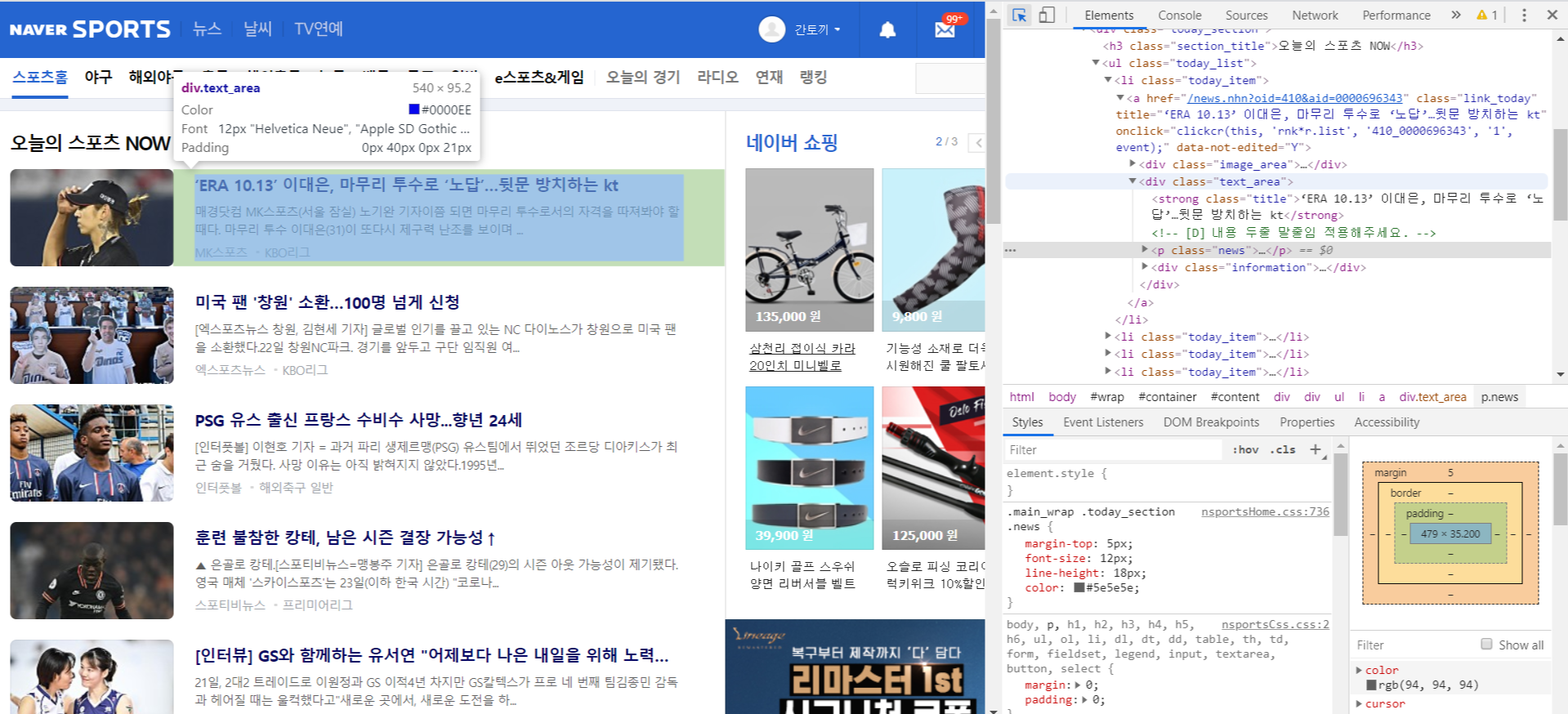Toggle the .cls class editor button
Viewport: 1568px width, 714px height.
[1283, 449]
